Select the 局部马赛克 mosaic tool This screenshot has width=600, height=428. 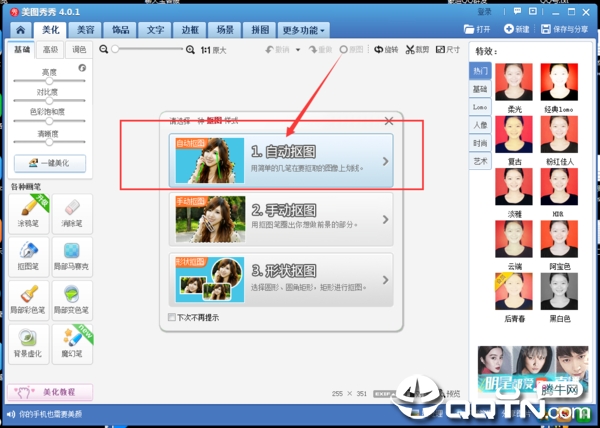pos(72,257)
